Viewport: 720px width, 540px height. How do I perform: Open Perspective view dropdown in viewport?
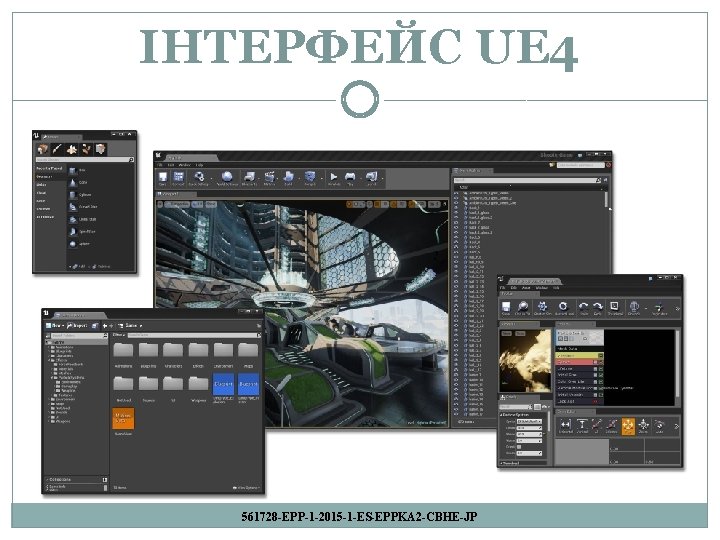click(x=177, y=204)
